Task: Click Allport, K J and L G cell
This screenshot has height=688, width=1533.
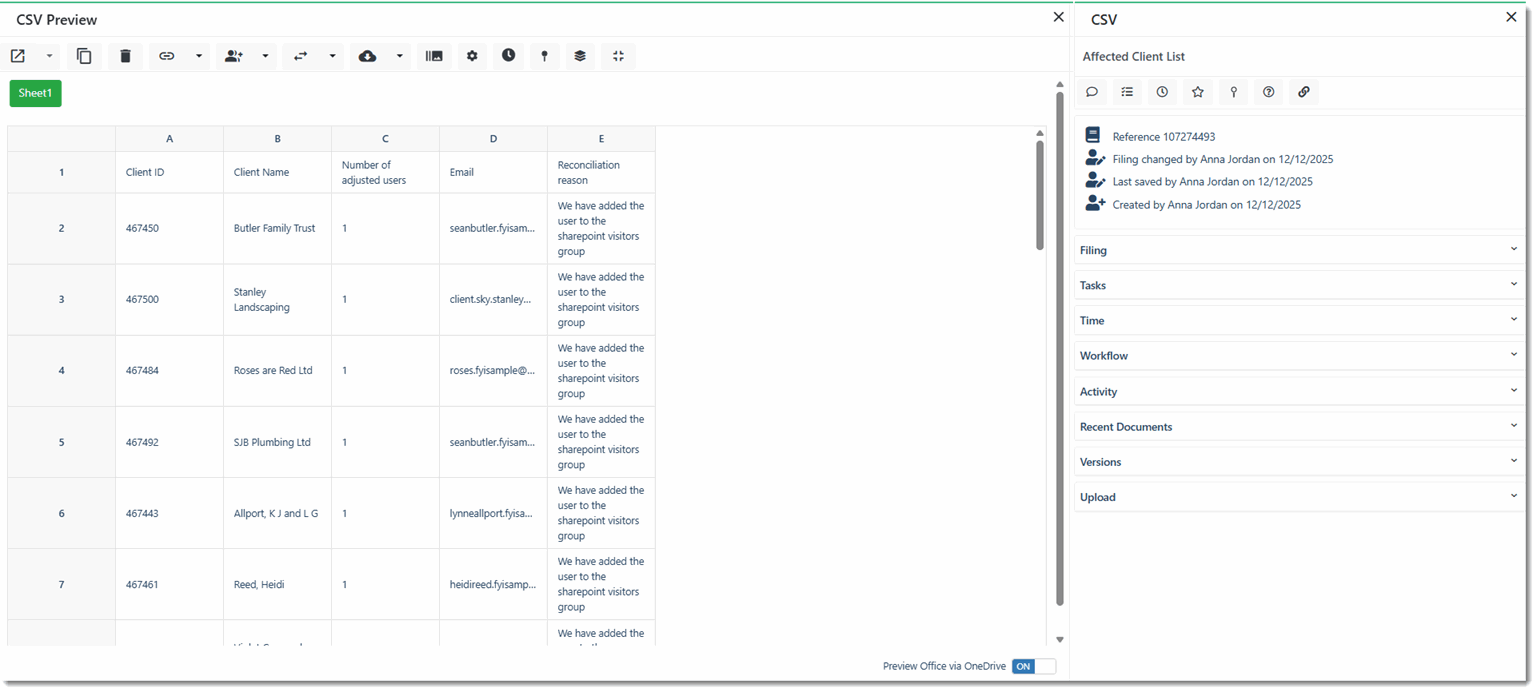Action: pyautogui.click(x=277, y=513)
